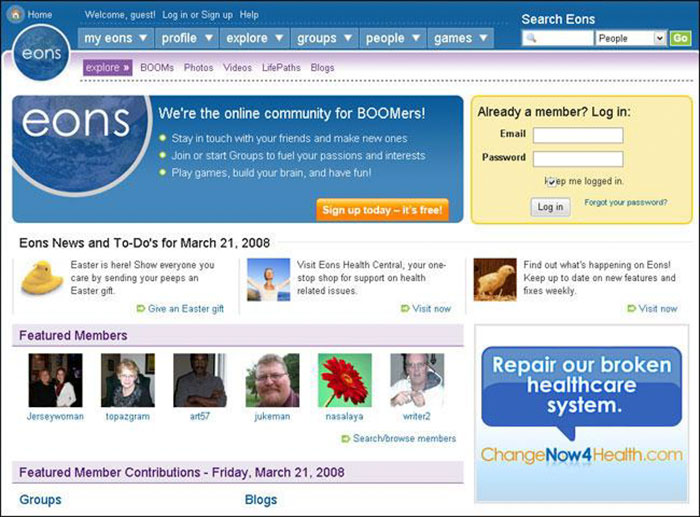Click the green arrow beside Search/browse members
The height and width of the screenshot is (517, 700).
point(346,438)
